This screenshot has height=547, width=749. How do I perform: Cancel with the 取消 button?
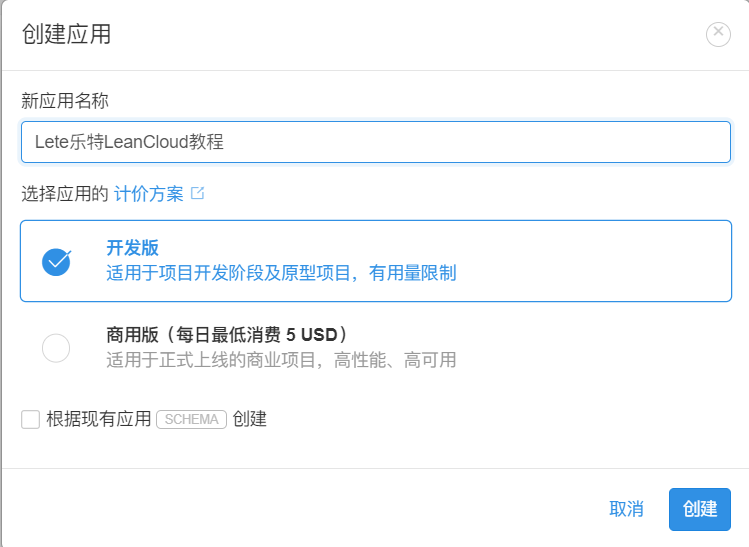pos(626,508)
